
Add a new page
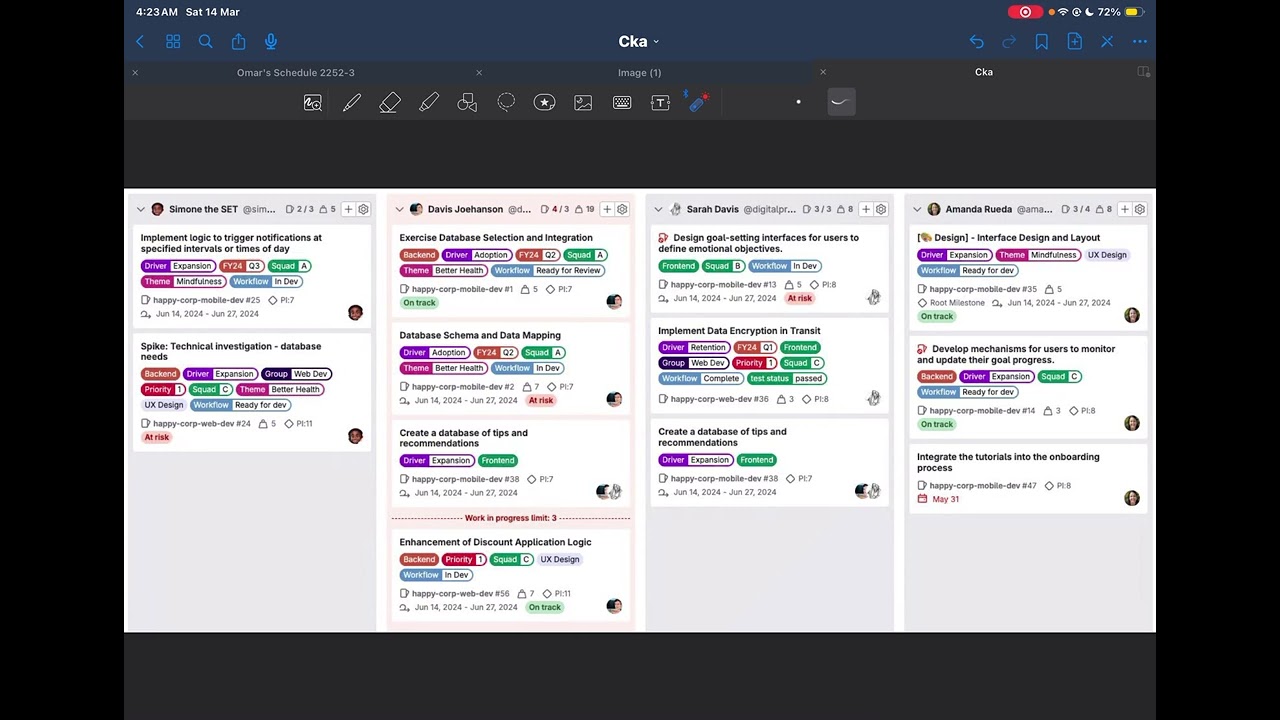[x=1074, y=41]
